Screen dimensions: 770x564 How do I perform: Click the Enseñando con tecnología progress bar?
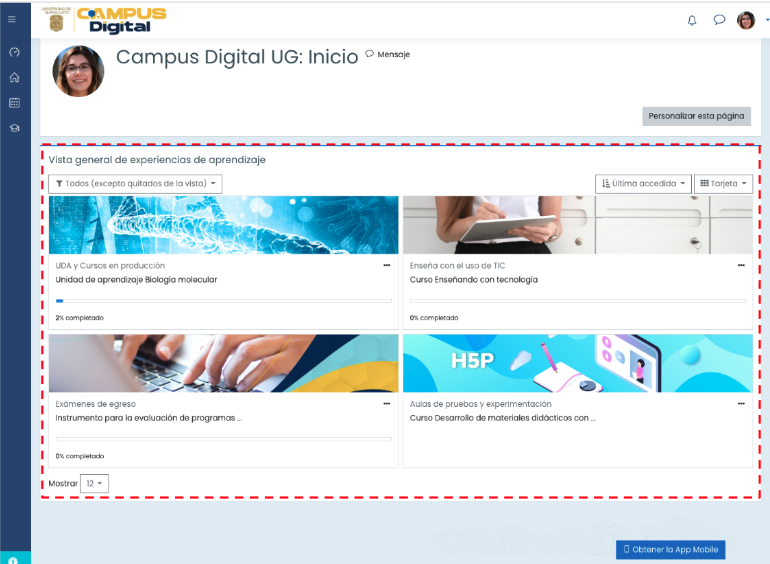click(x=578, y=301)
